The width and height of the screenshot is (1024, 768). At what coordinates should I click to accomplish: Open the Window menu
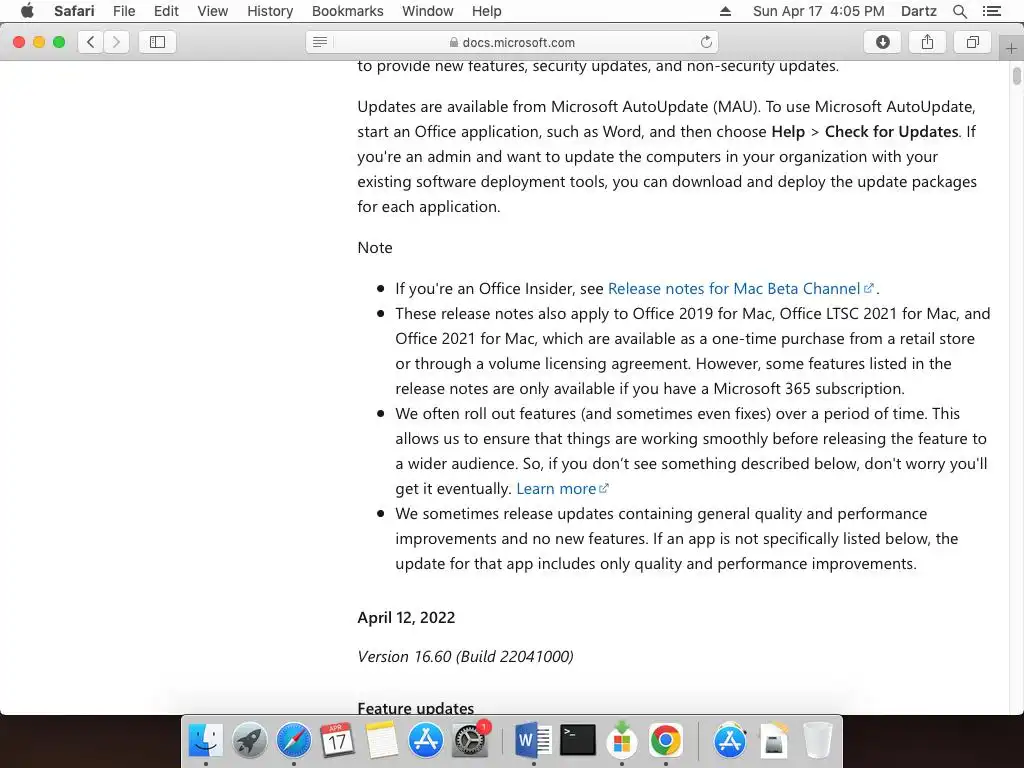(428, 11)
